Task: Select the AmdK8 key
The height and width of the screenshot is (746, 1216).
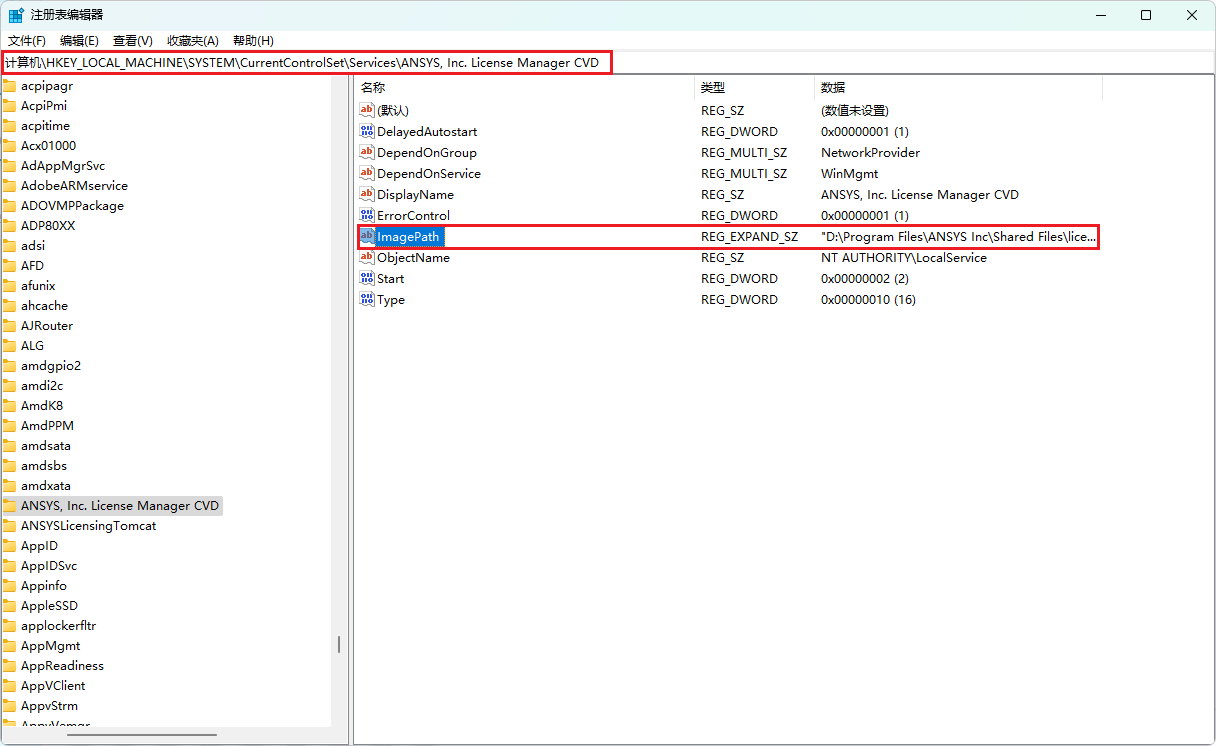Action: (x=42, y=406)
